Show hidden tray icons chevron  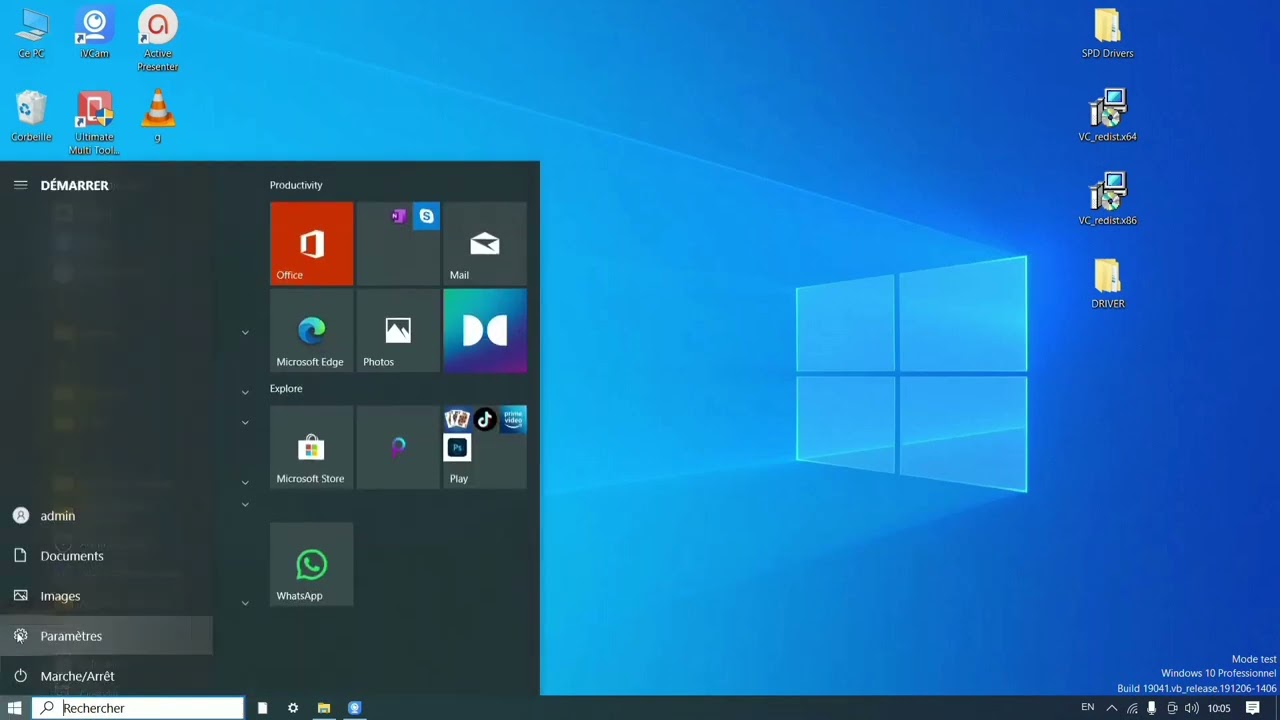[1112, 708]
